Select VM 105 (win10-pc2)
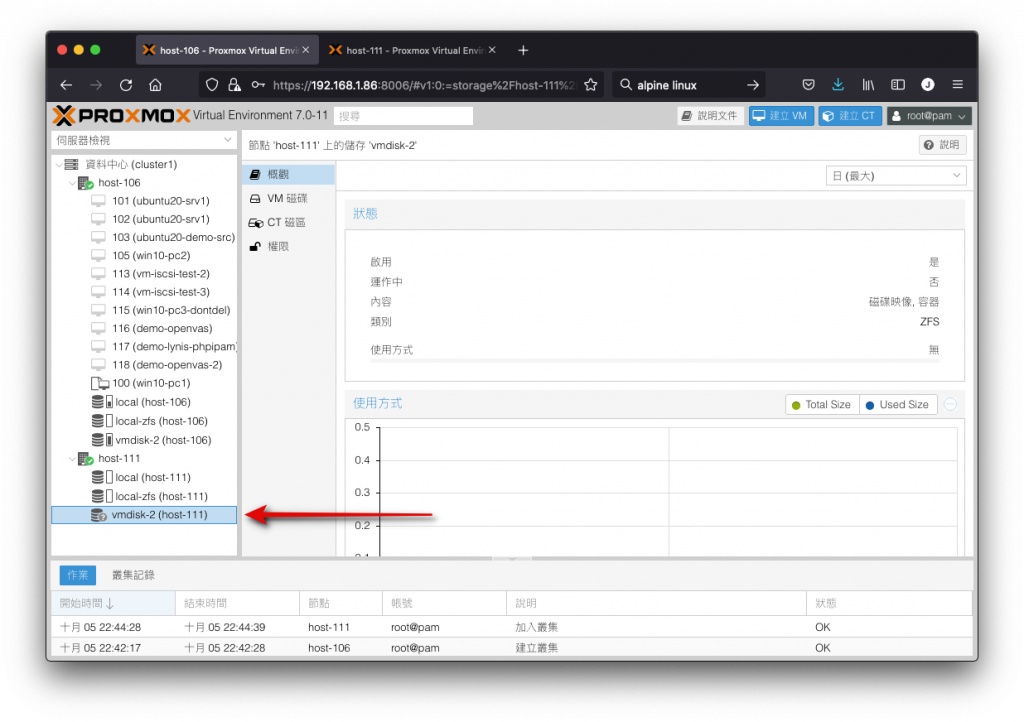This screenshot has height=722, width=1024. tap(151, 256)
